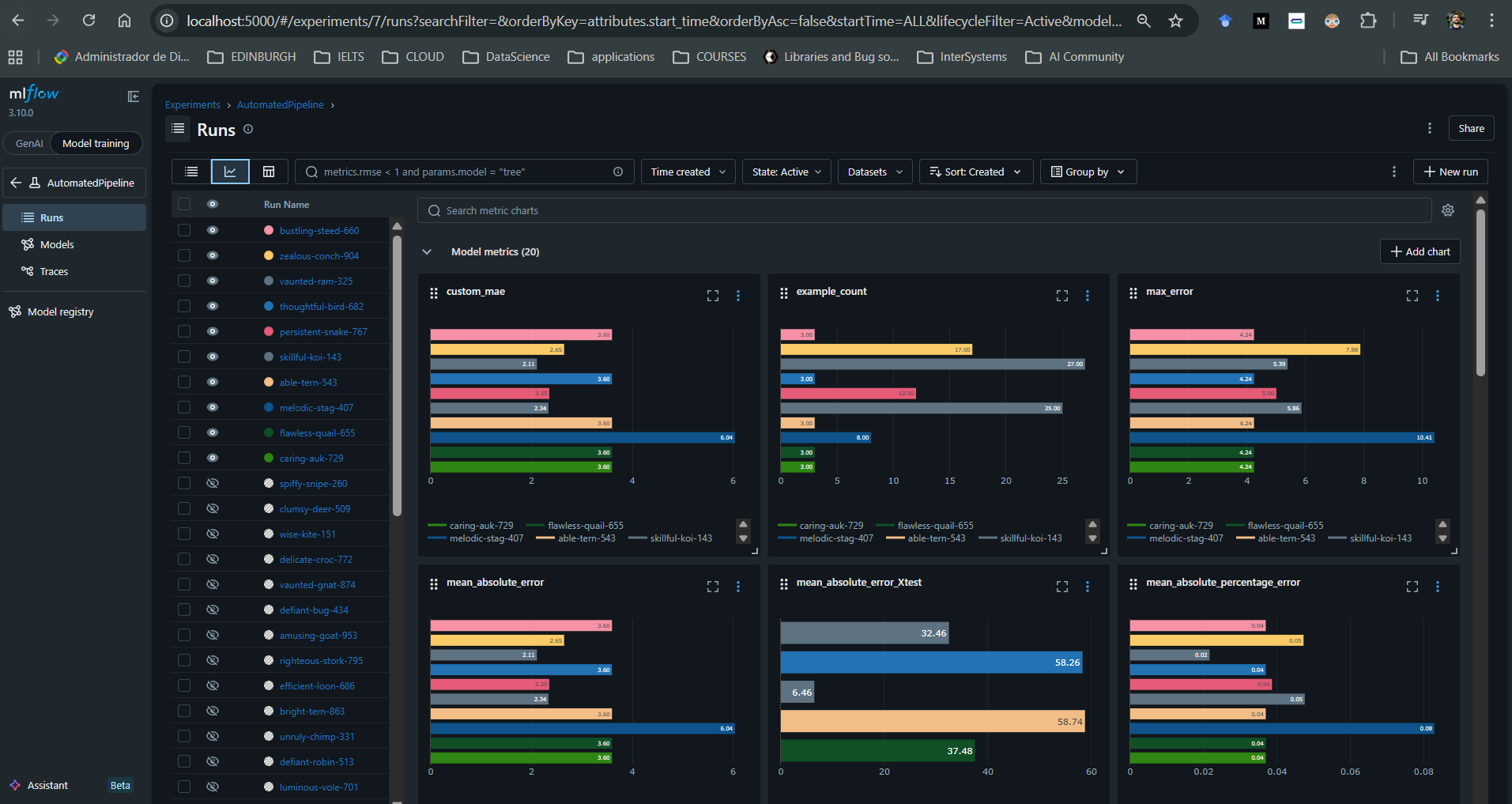Open the max_error chart options menu
The height and width of the screenshot is (804, 1512).
(x=1437, y=296)
